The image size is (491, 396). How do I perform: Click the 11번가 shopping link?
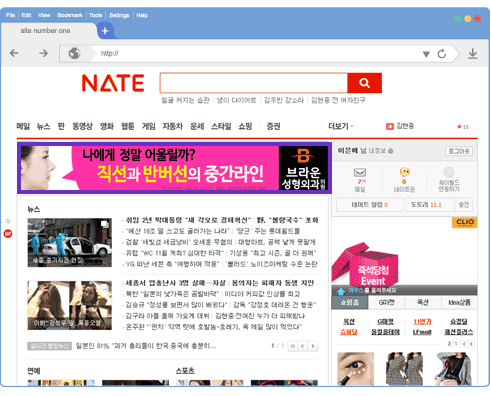click(422, 322)
